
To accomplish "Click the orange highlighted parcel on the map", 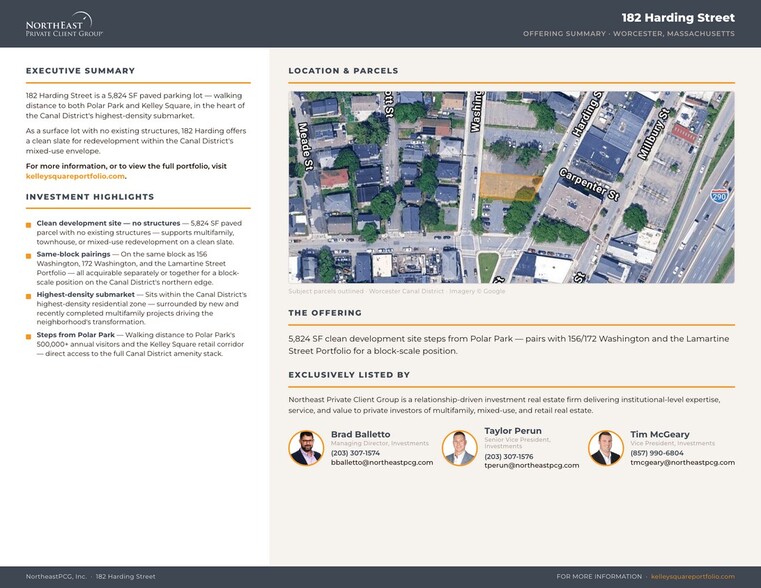I will point(510,186).
